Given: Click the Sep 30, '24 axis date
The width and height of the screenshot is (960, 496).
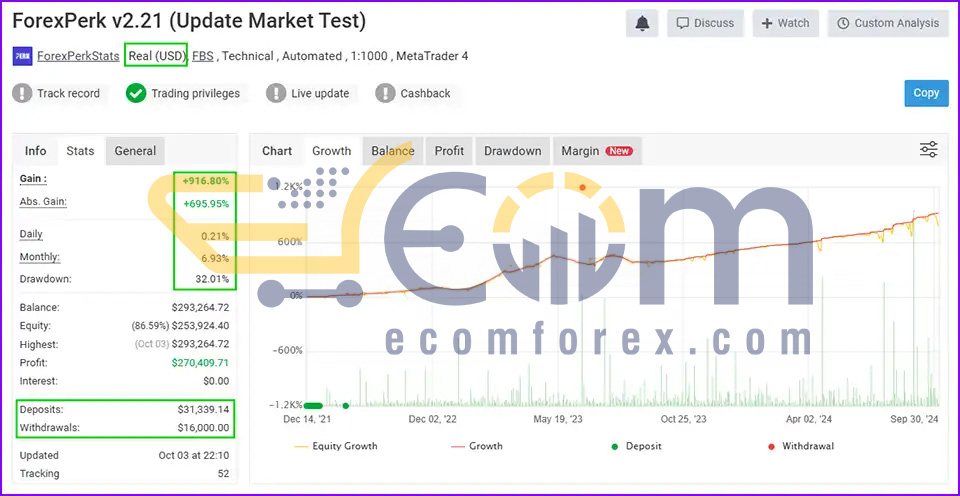Looking at the screenshot, I should click(x=913, y=419).
